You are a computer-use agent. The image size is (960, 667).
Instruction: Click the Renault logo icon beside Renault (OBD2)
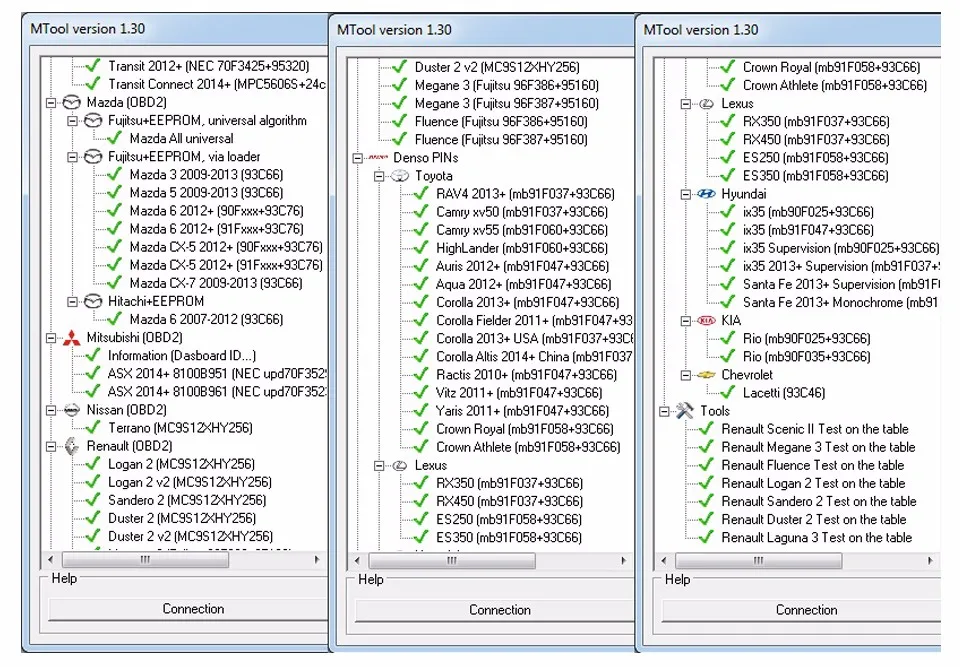[x=72, y=446]
